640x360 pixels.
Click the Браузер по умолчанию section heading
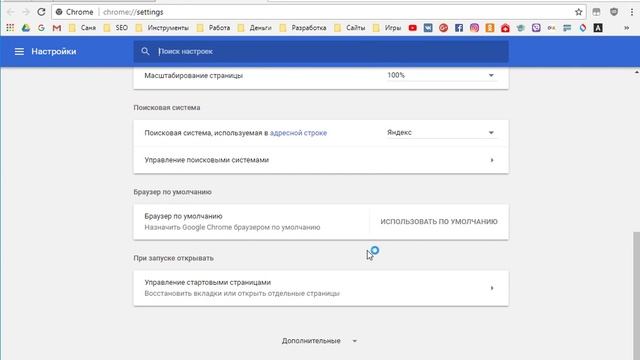[x=172, y=192]
